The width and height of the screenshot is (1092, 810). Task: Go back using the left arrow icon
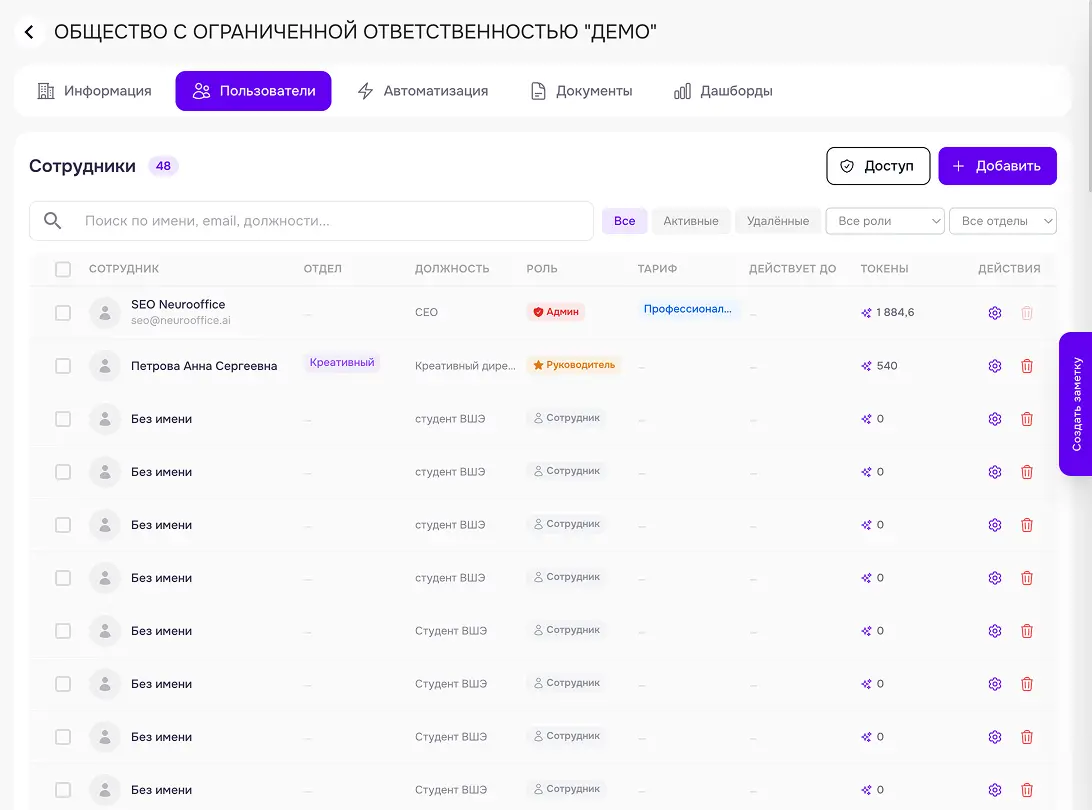pyautogui.click(x=29, y=32)
